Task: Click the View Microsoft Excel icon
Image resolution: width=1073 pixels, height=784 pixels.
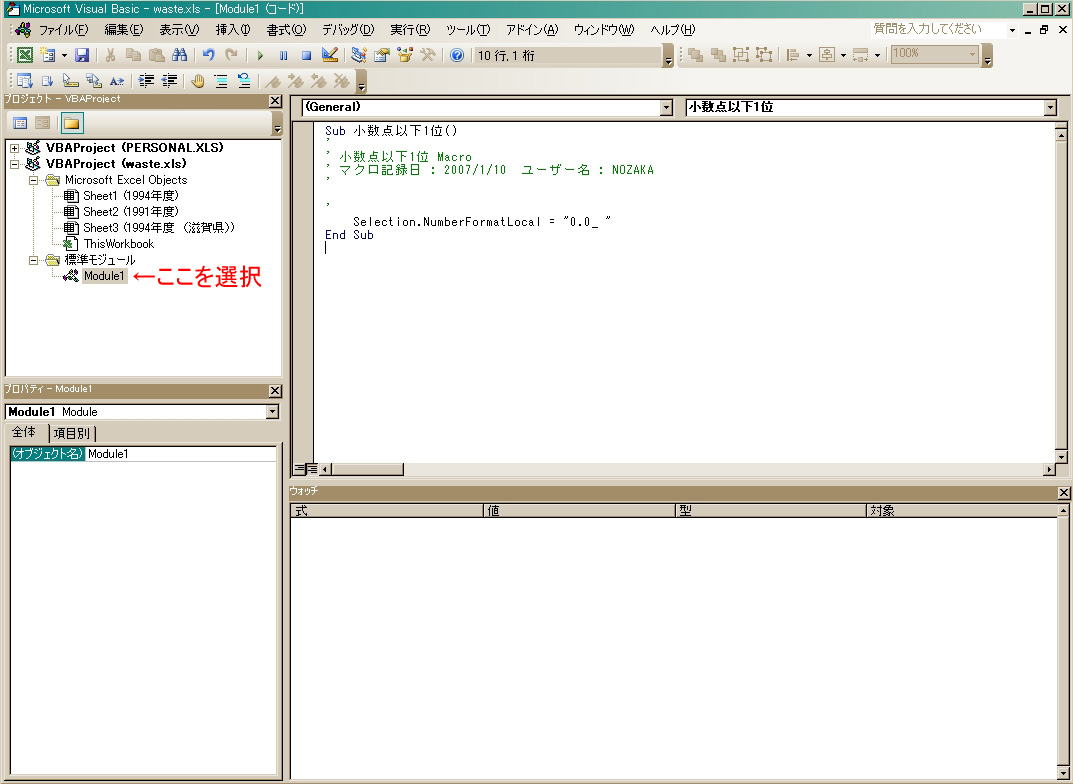Action: pos(24,55)
